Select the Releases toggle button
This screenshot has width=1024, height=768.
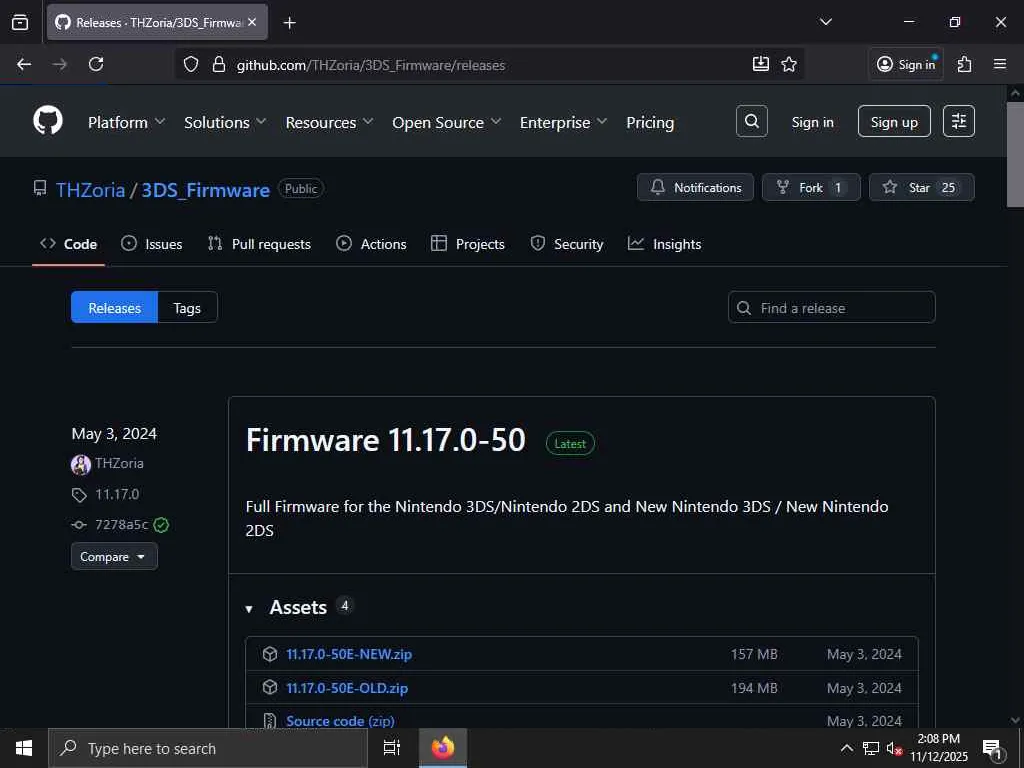[x=114, y=308]
